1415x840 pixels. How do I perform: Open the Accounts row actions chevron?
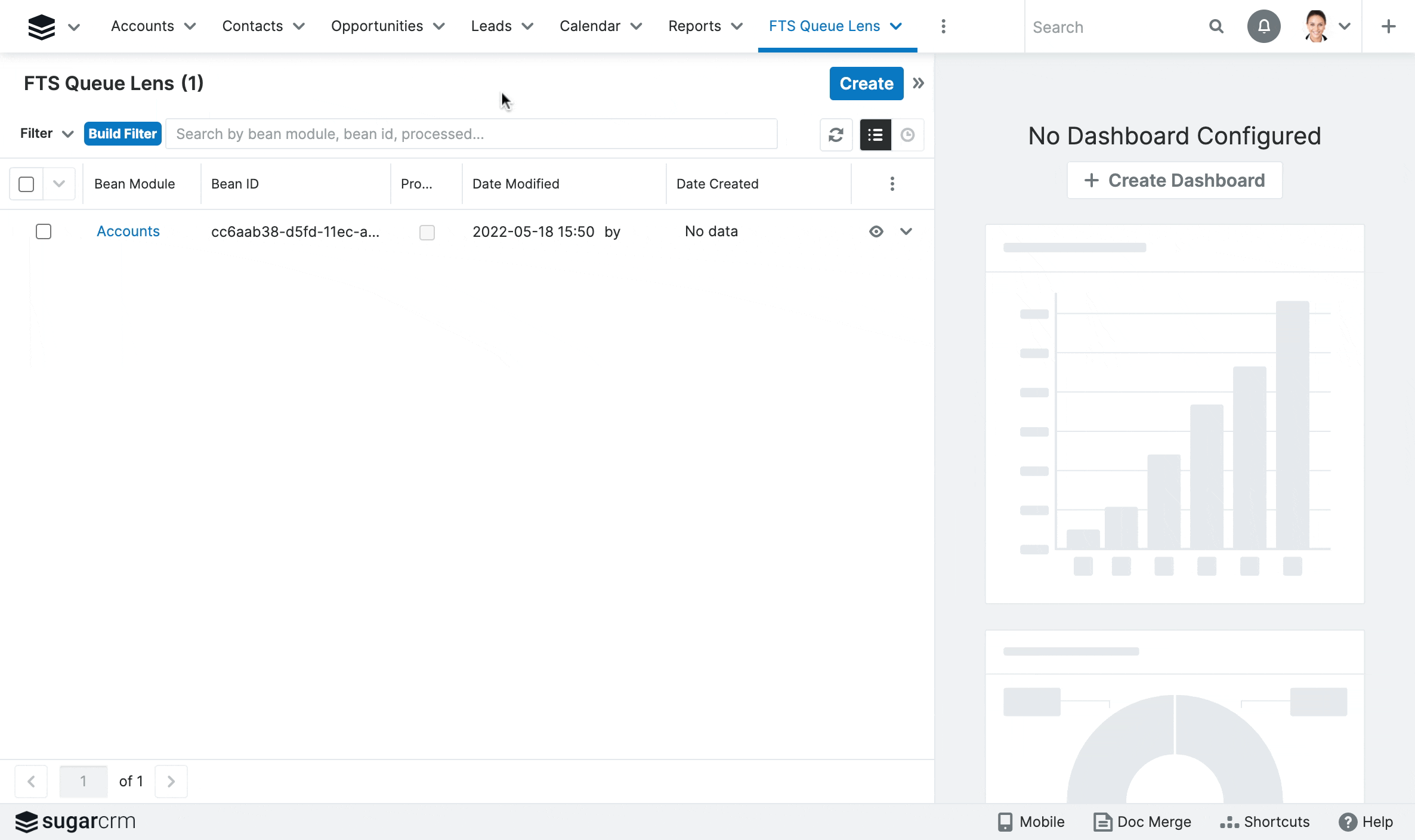[x=906, y=231]
